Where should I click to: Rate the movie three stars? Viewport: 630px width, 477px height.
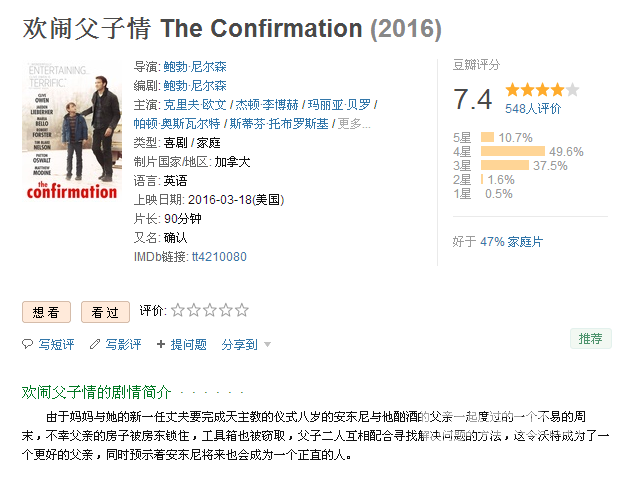click(210, 310)
